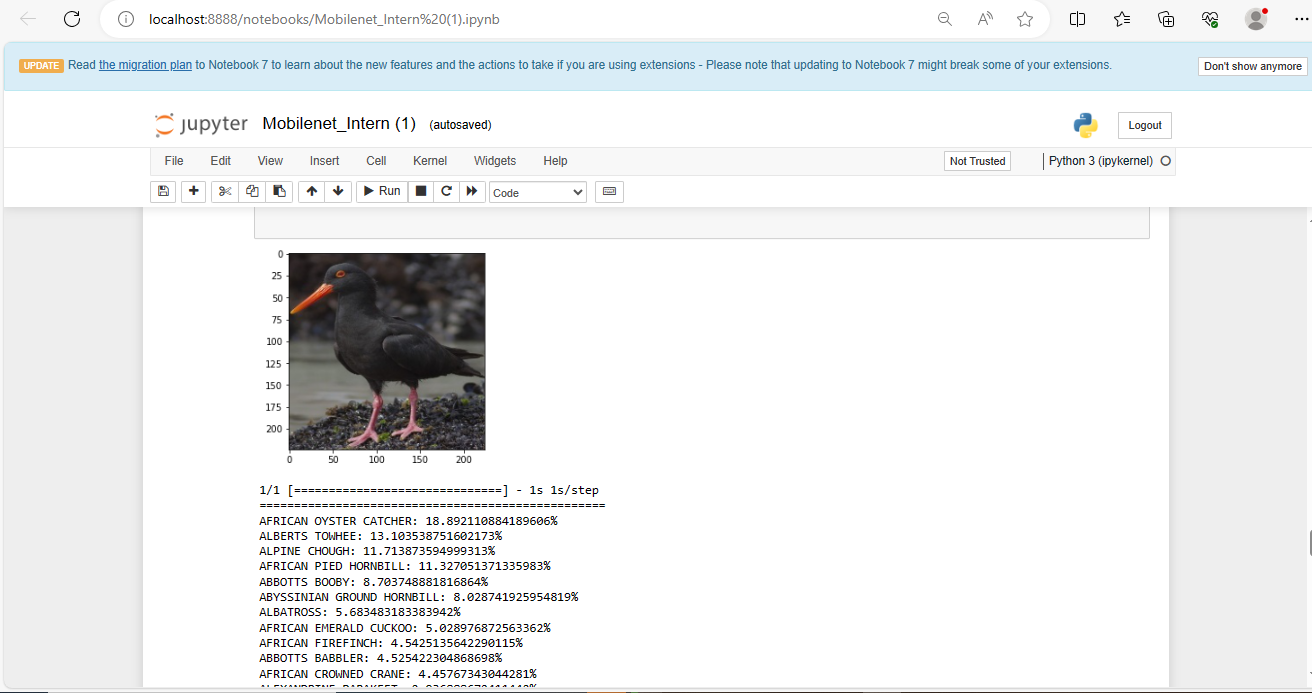Click Python 3 (ipykernel) kernel name
This screenshot has height=693, width=1312.
(x=1101, y=161)
